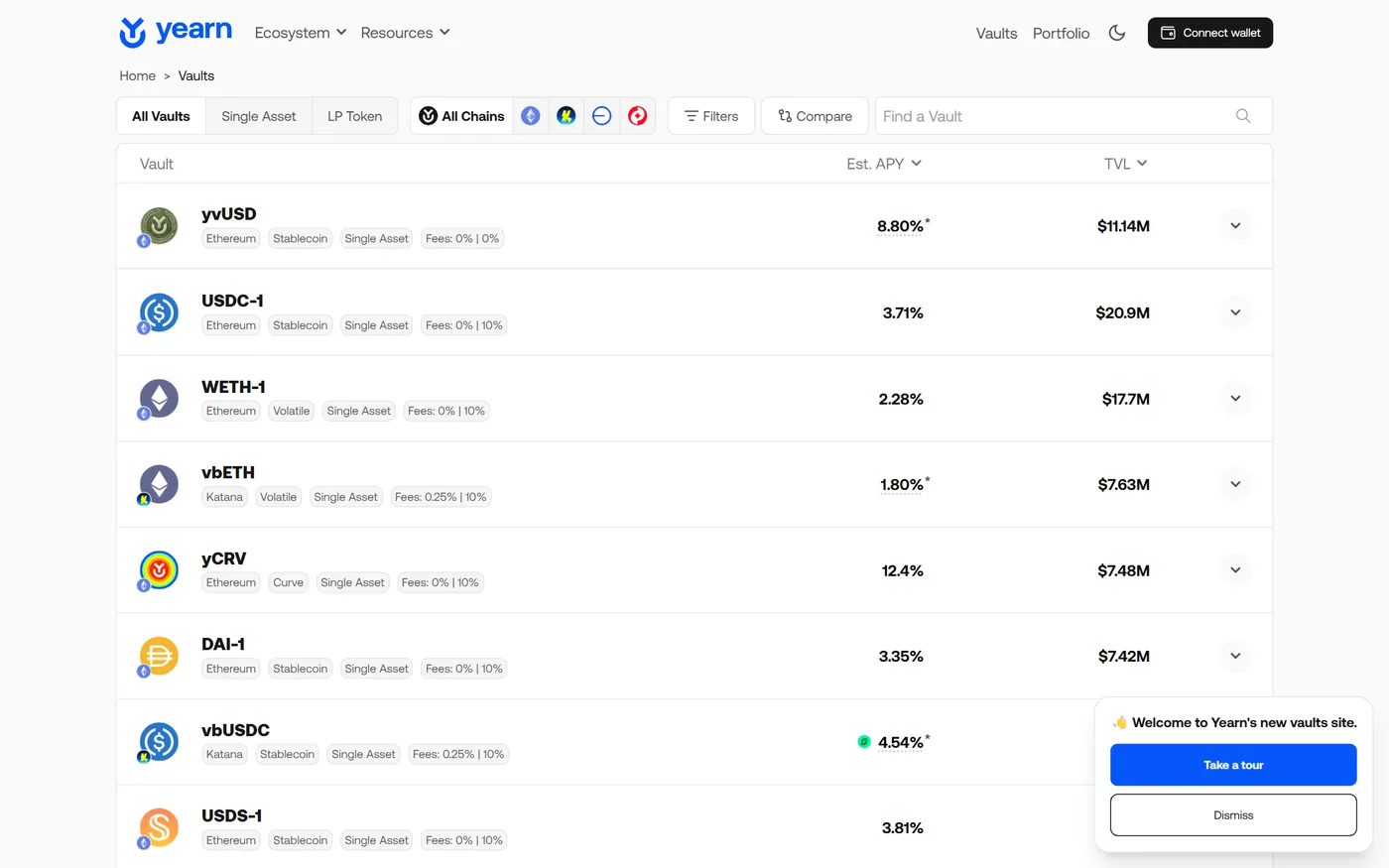Toggle dark mode with the moon icon
This screenshot has width=1389, height=868.
[1117, 33]
